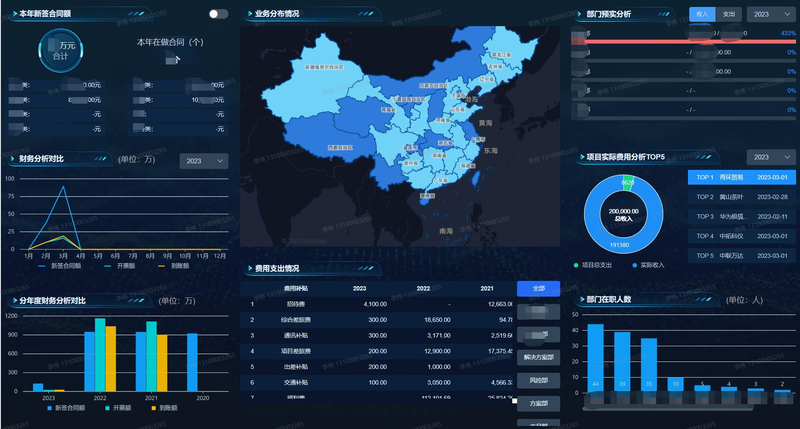Viewport: 800px width, 429px height.
Task: Click the 本年在做合同（个）label
Action: tap(170, 42)
